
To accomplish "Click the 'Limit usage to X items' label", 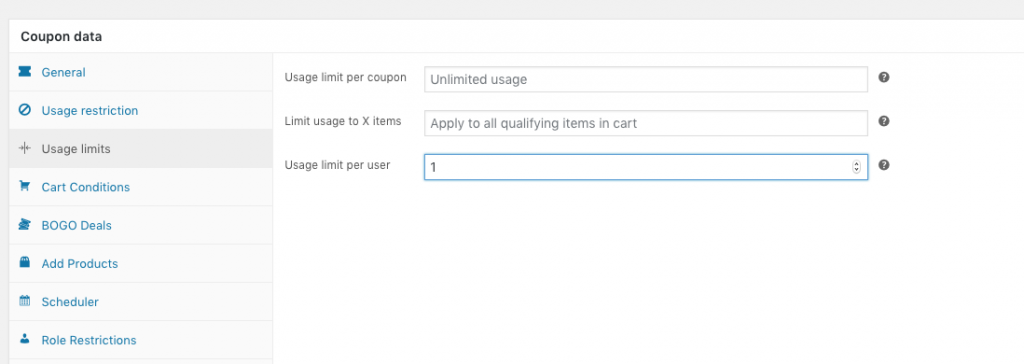I will 343,121.
